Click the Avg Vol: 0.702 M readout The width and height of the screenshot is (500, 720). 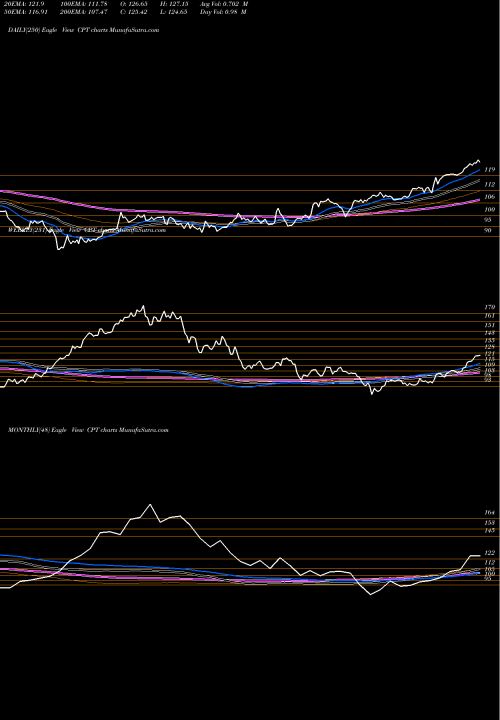coord(224,4)
